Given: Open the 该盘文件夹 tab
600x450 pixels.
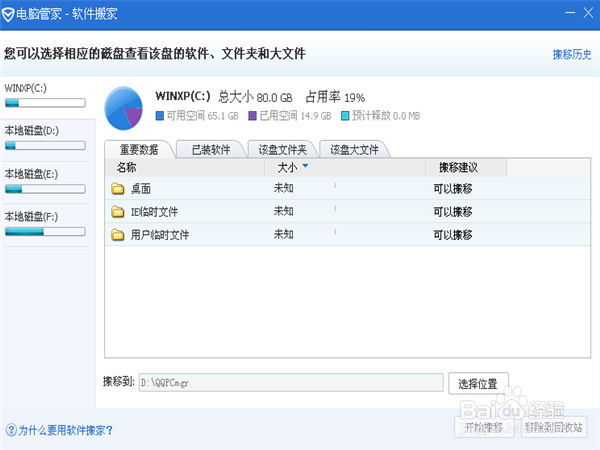Looking at the screenshot, I should pyautogui.click(x=283, y=150).
